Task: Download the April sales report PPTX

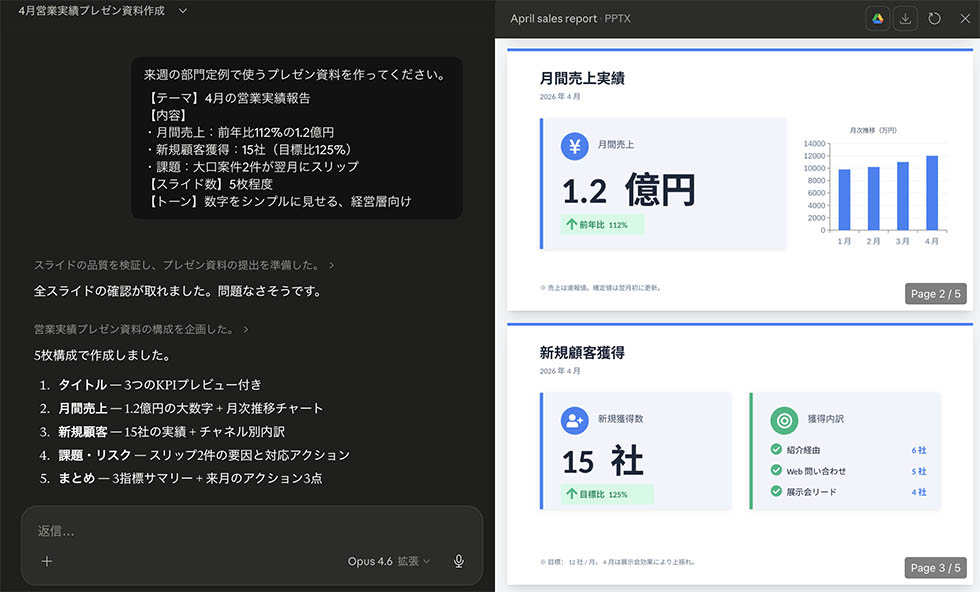Action: click(x=905, y=19)
